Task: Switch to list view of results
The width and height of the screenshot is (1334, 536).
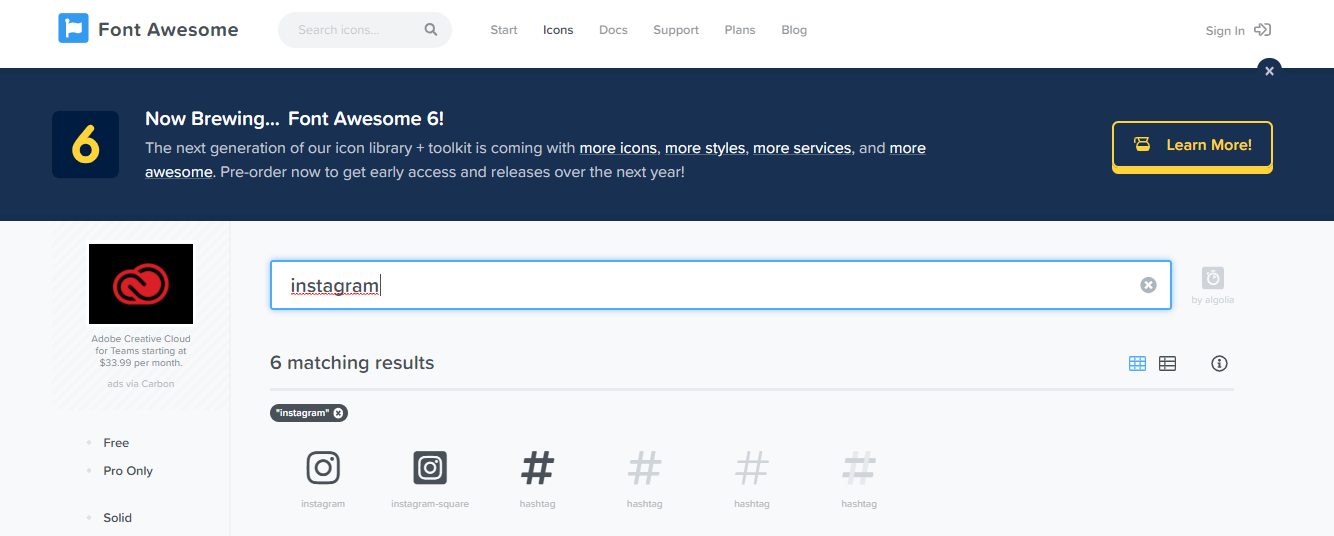Action: tap(1167, 364)
